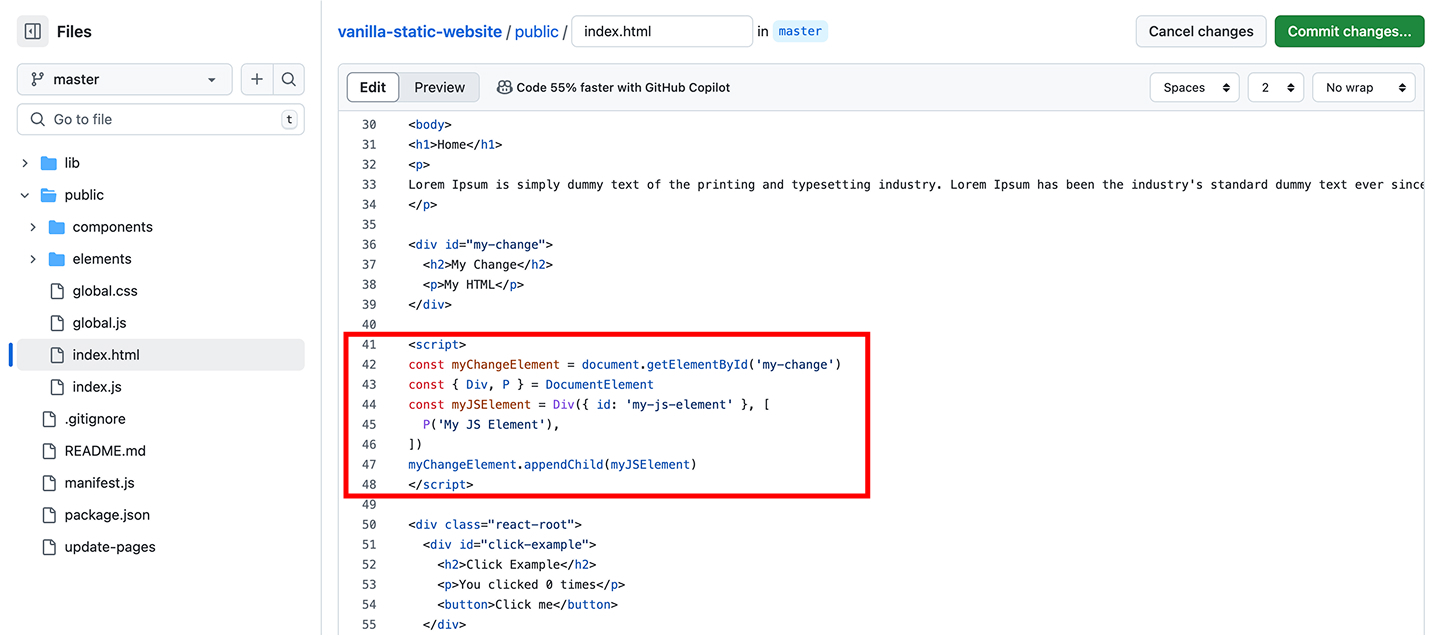This screenshot has height=636, width=1441.
Task: Click Cancel changes button
Action: [1201, 31]
